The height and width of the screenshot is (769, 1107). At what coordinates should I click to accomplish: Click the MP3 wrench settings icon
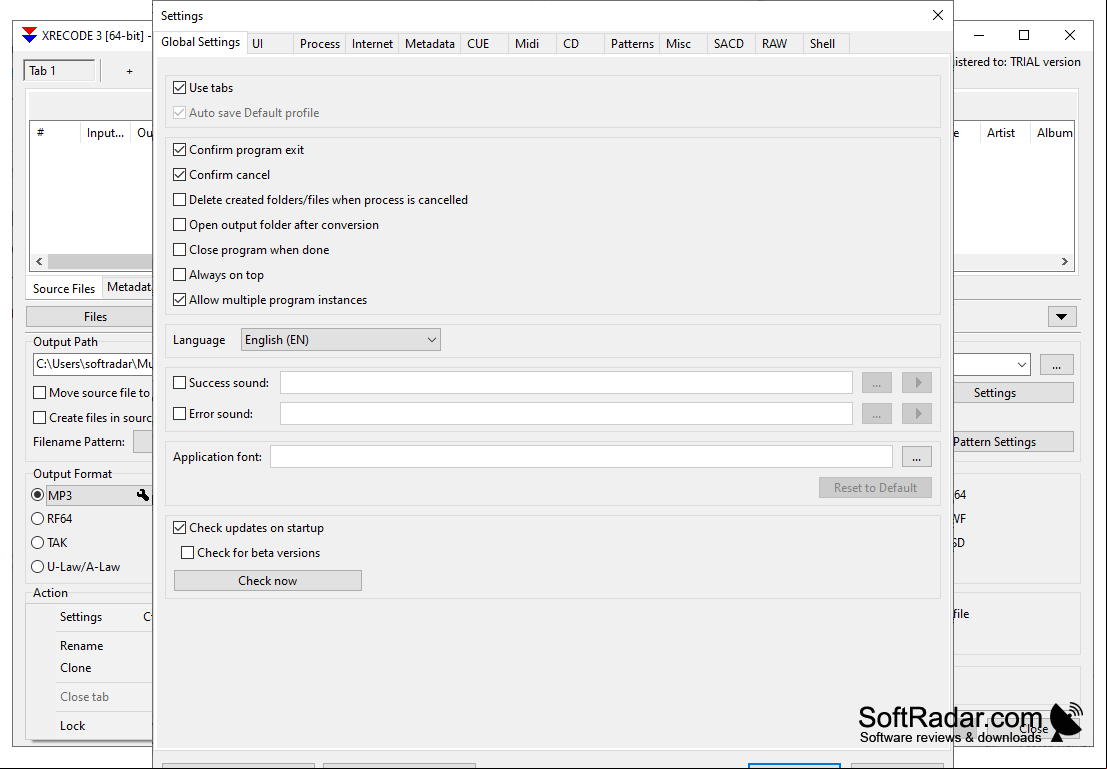tap(143, 496)
